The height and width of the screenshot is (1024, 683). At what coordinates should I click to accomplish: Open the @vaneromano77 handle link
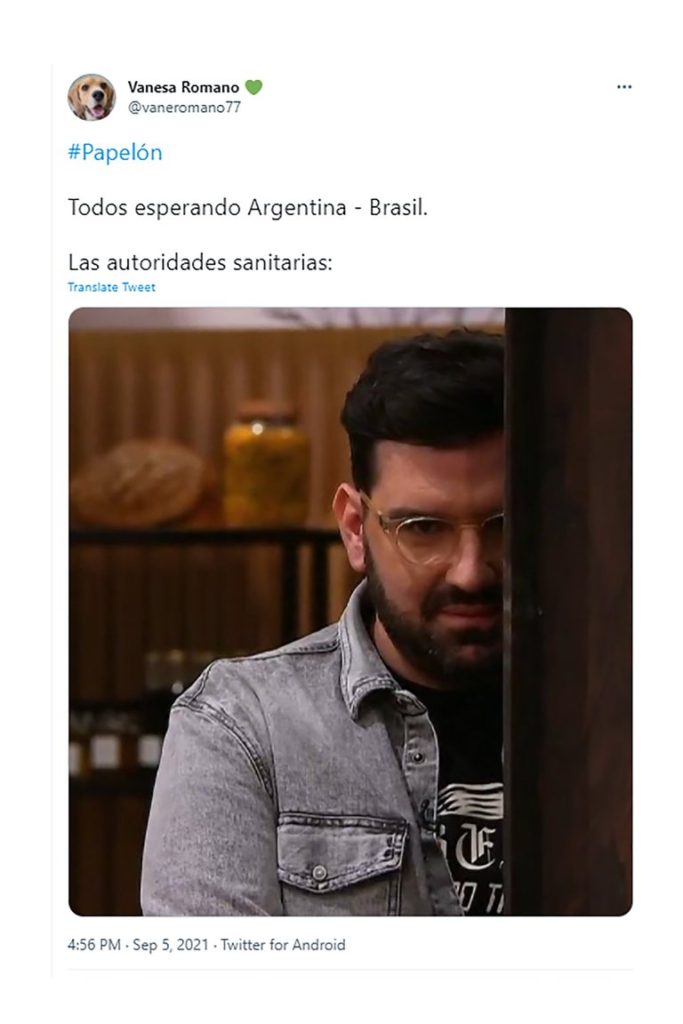(x=184, y=108)
